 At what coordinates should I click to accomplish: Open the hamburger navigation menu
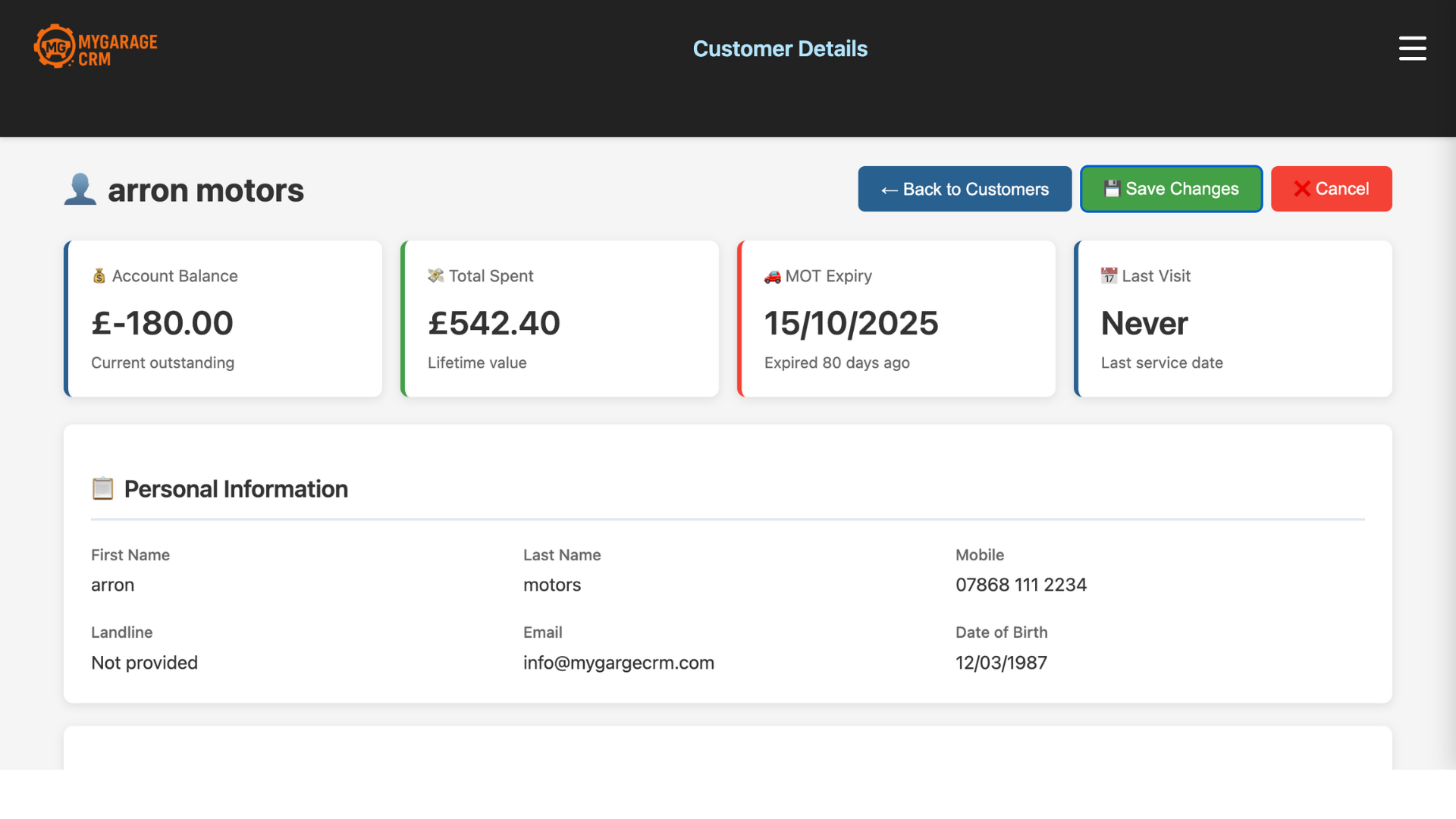point(1414,48)
